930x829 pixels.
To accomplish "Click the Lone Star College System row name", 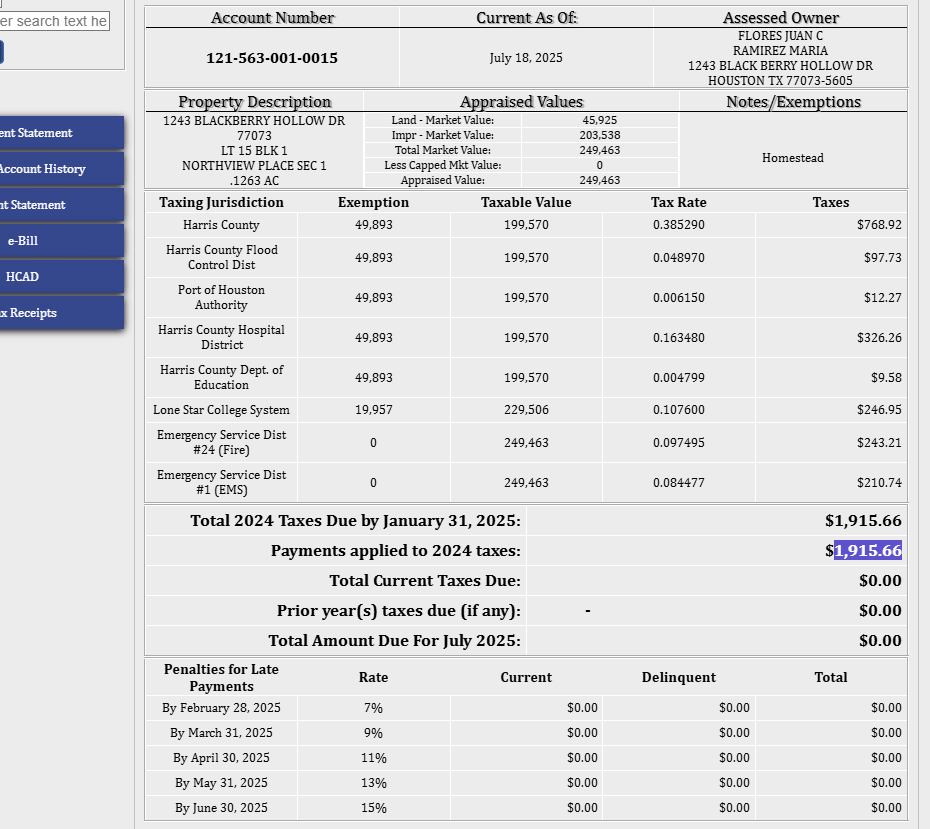I will (221, 410).
